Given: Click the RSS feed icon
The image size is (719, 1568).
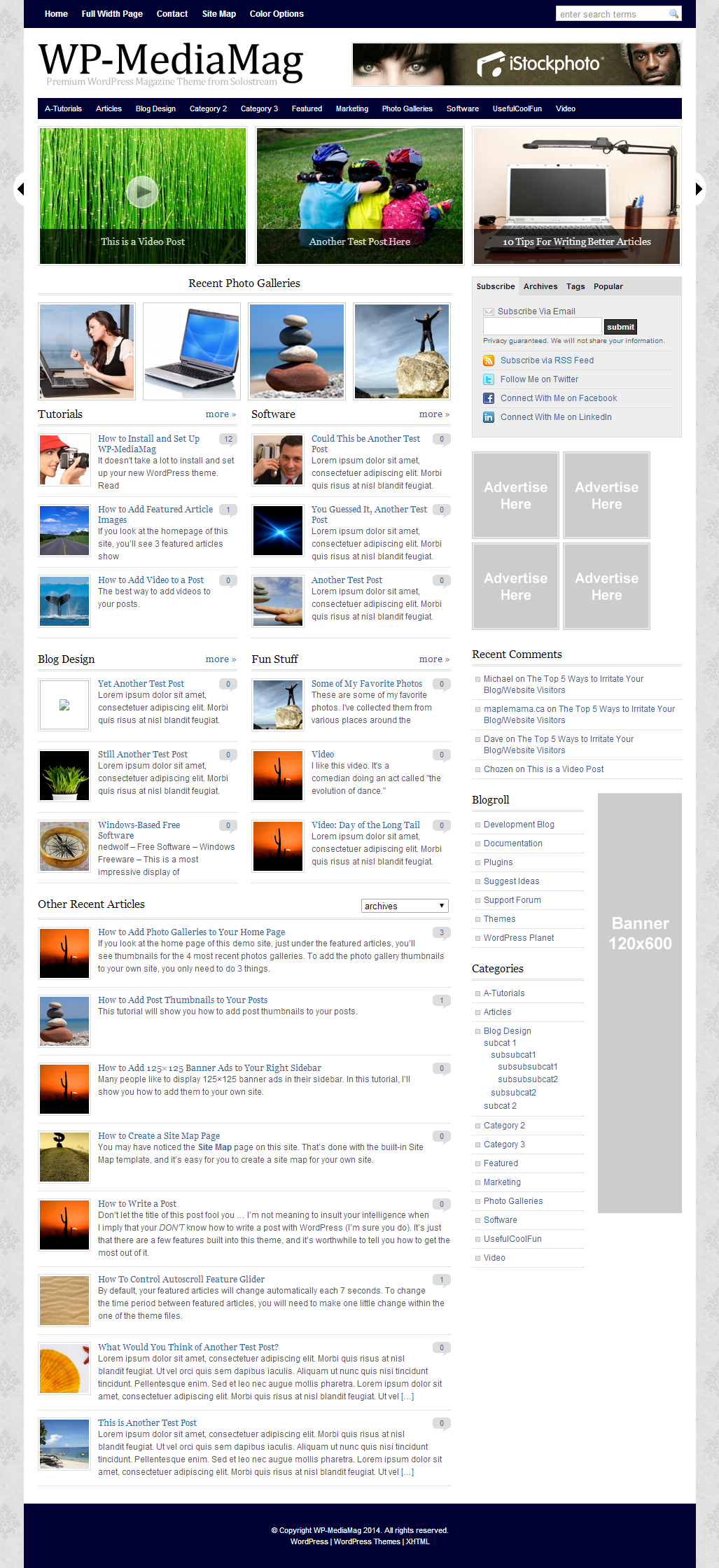Looking at the screenshot, I should click(x=489, y=360).
